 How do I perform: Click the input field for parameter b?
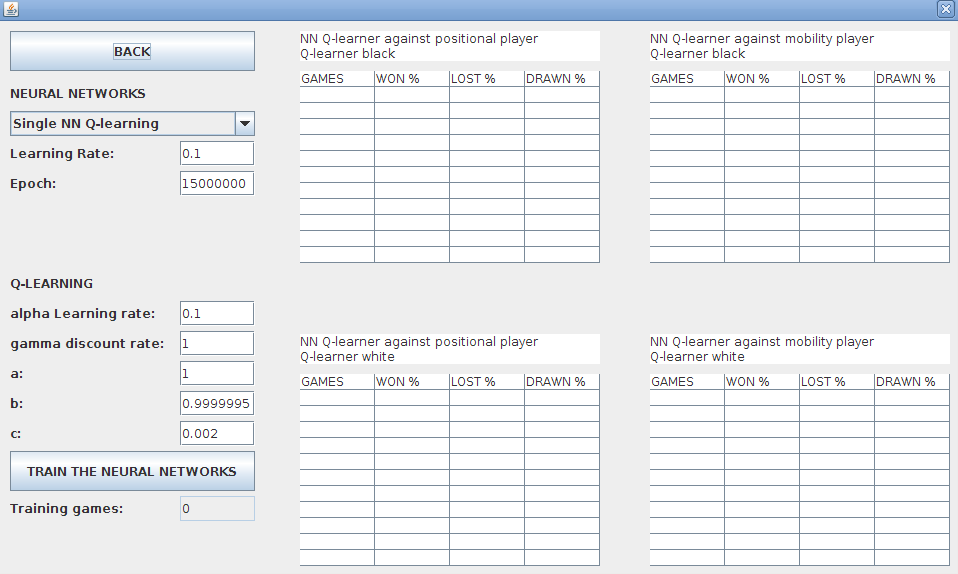coord(217,403)
